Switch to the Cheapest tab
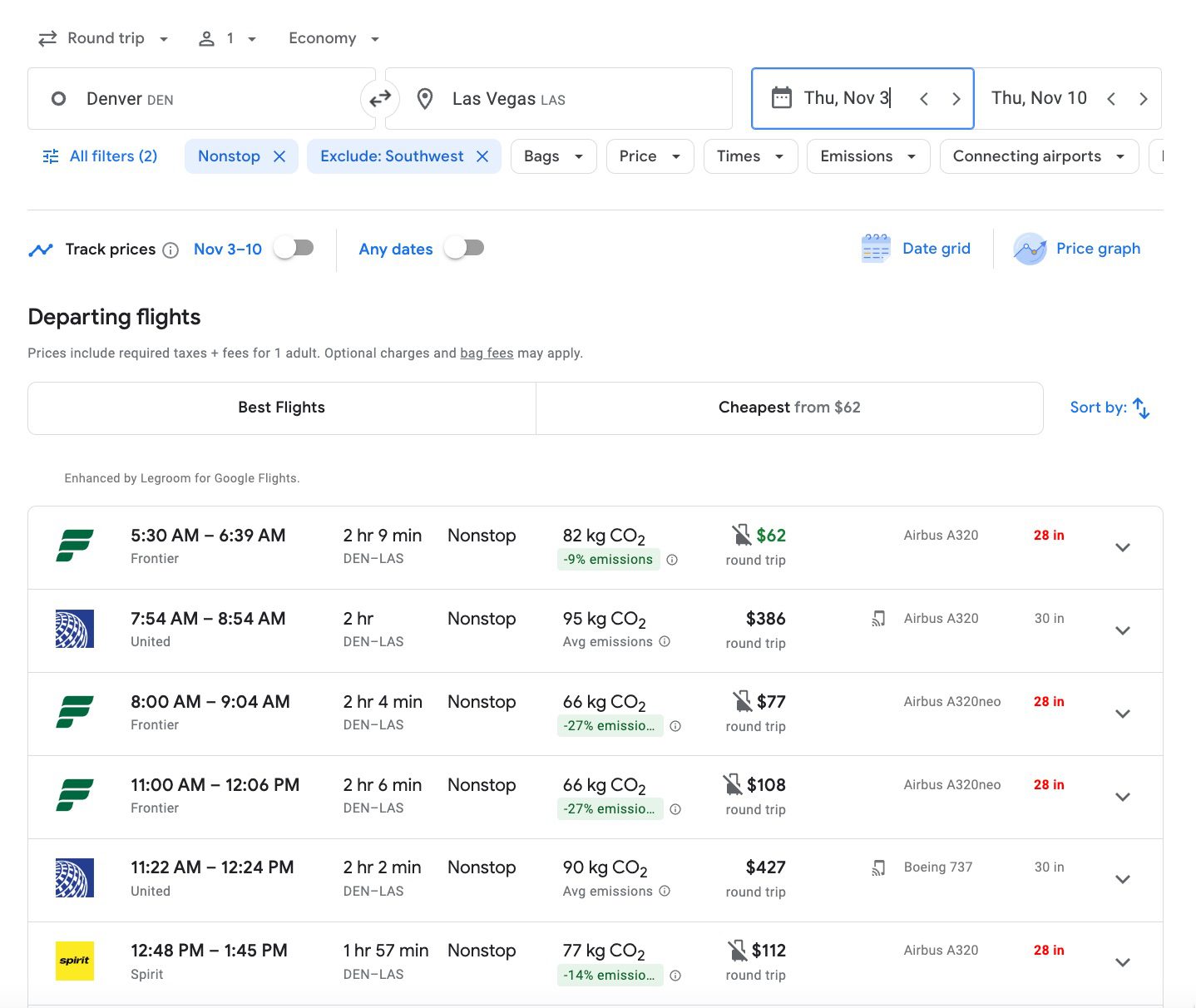The height and width of the screenshot is (1008, 1196). coord(788,408)
